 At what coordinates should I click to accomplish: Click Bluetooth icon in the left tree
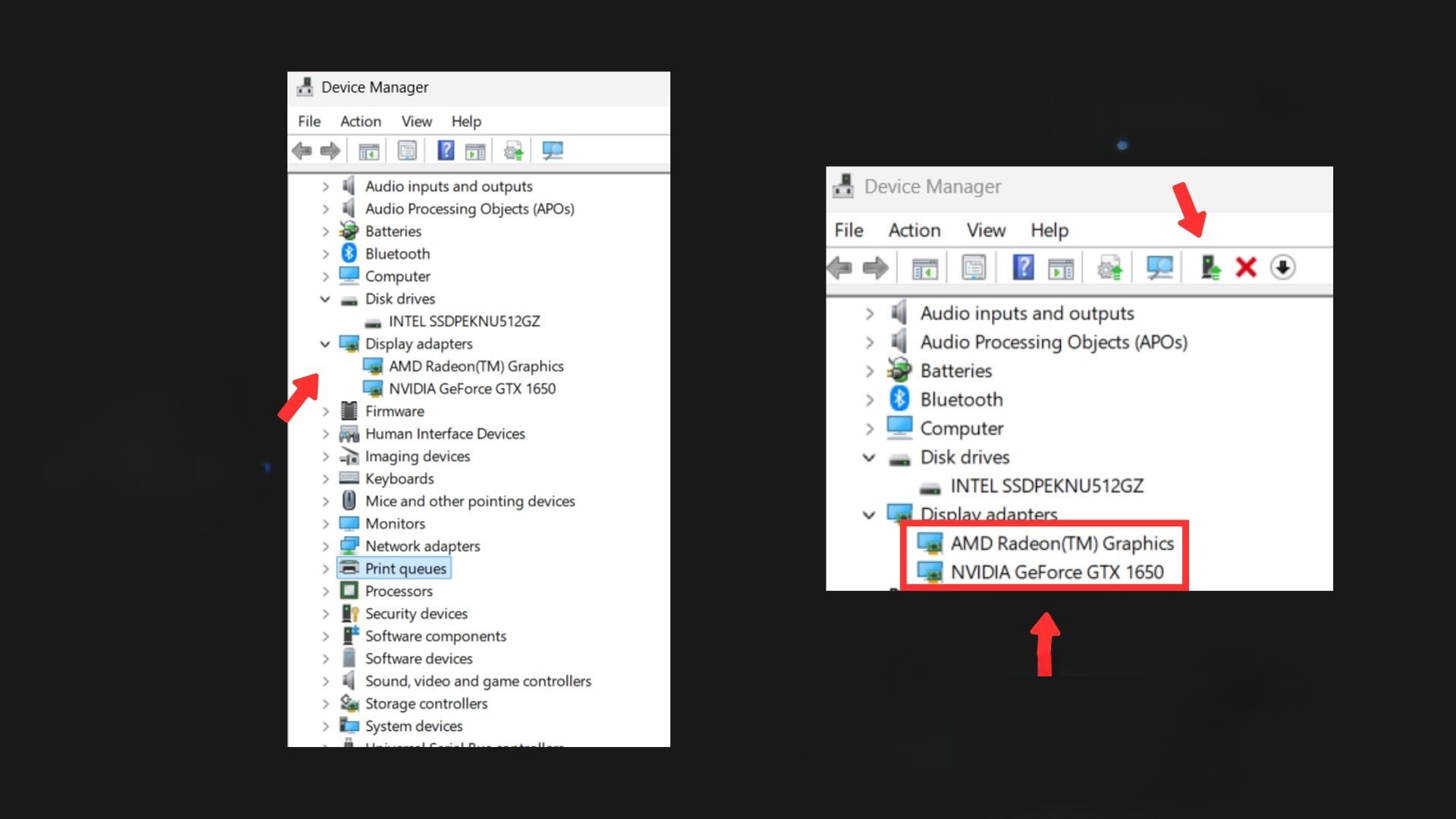click(x=349, y=253)
